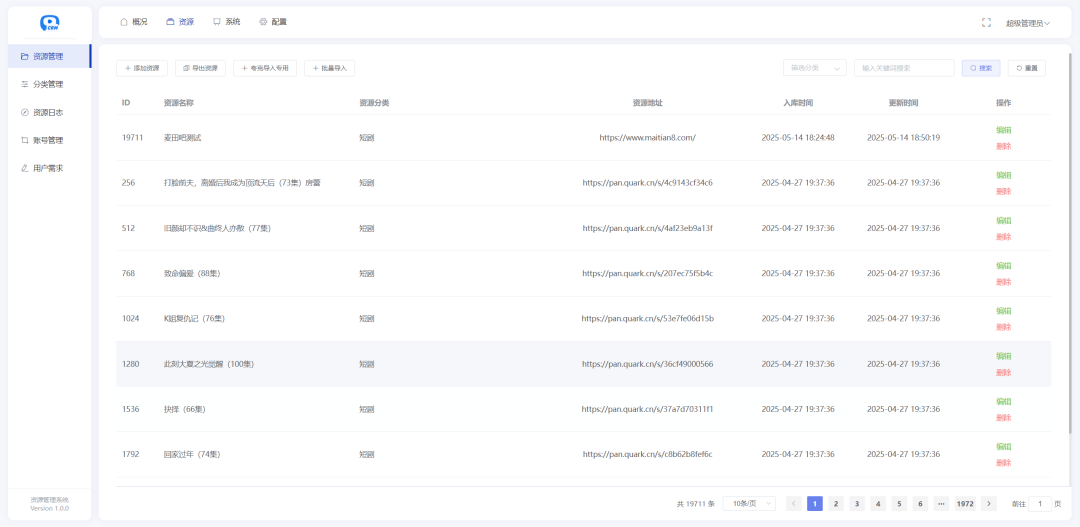Viewport: 1080px width, 527px height.
Task: Edit resource 麦田吧测试
Action: pyautogui.click(x=1003, y=130)
